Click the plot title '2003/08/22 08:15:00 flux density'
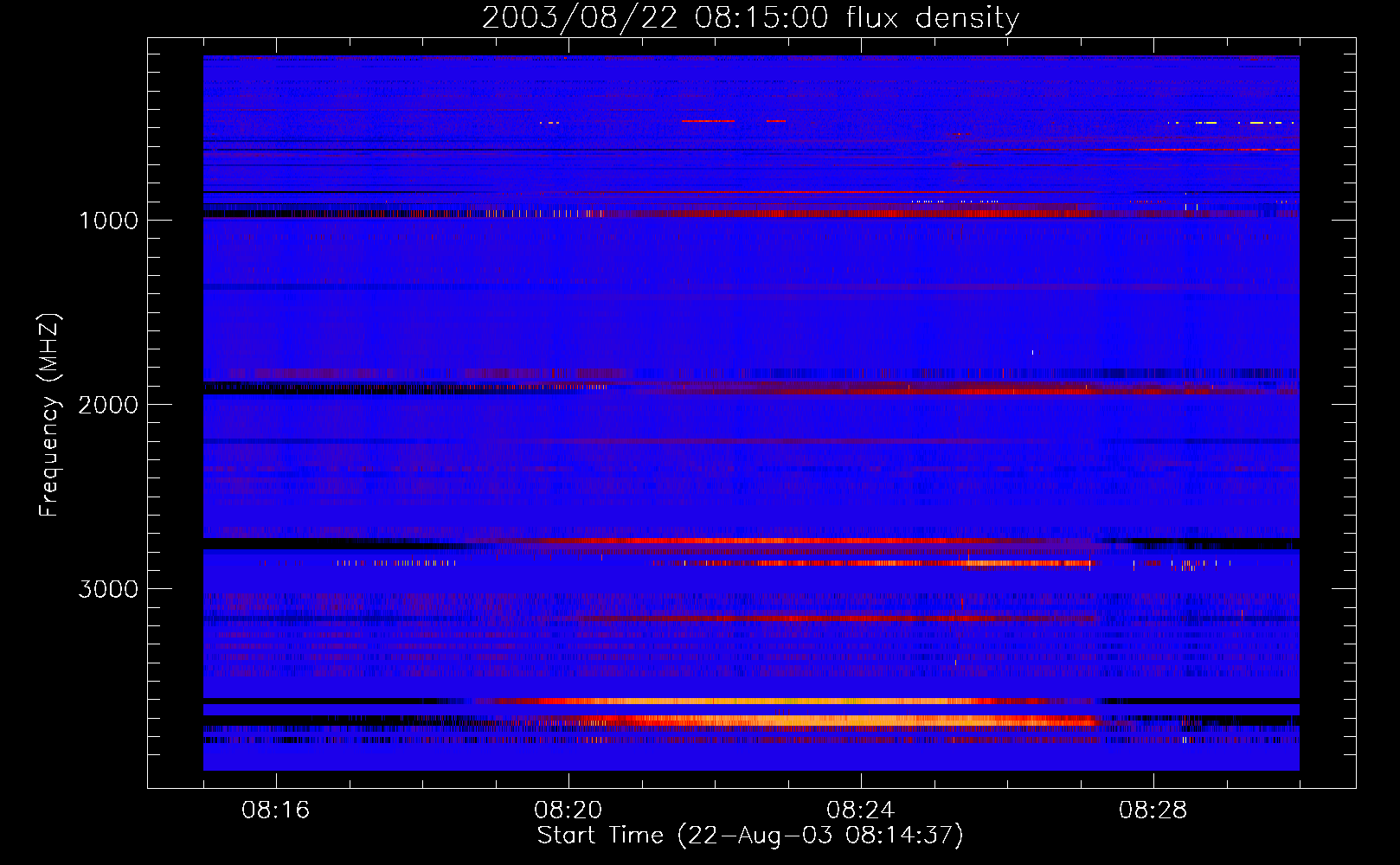 click(750, 18)
